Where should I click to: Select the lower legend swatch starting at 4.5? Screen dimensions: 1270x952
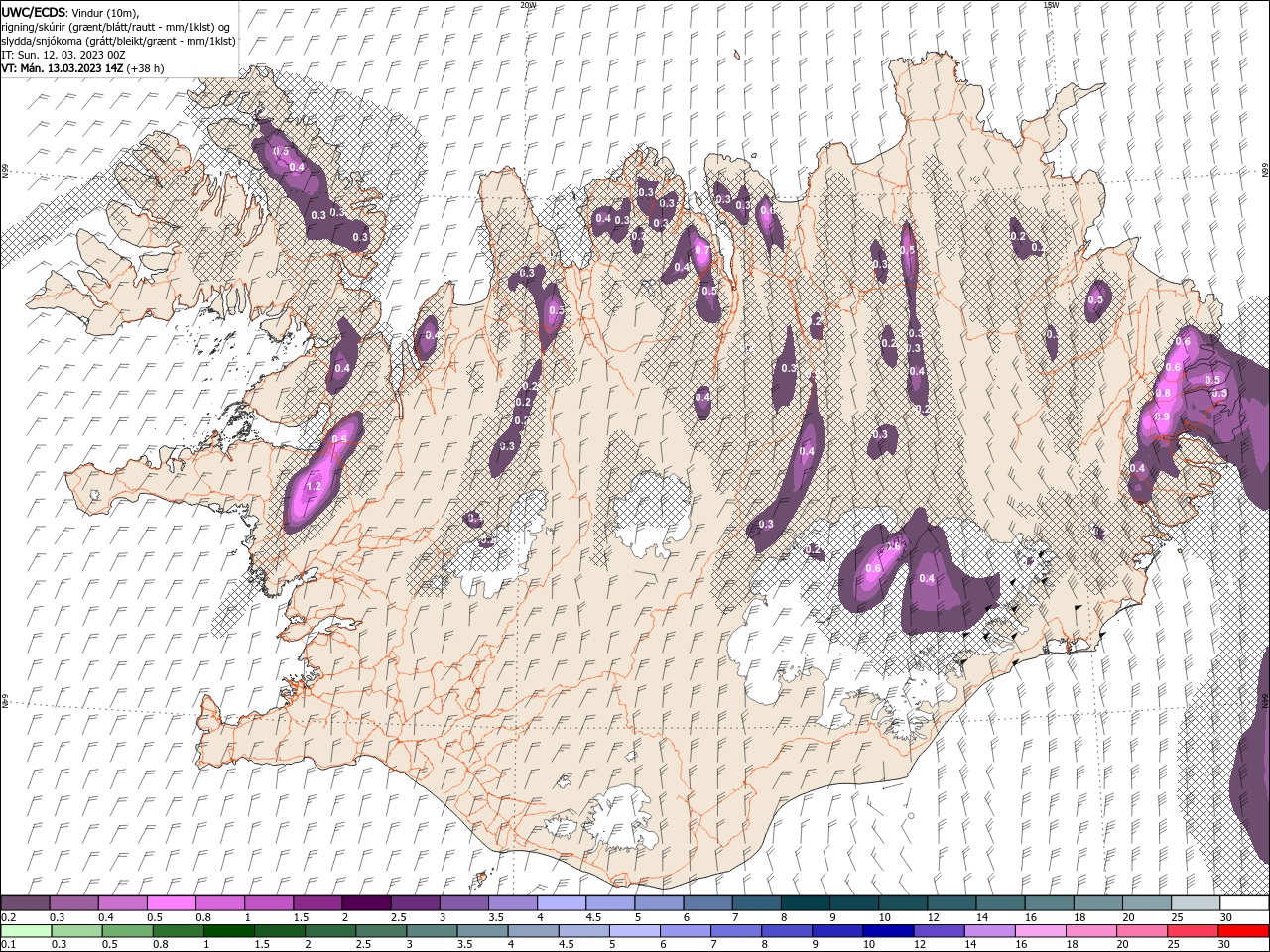(x=582, y=931)
